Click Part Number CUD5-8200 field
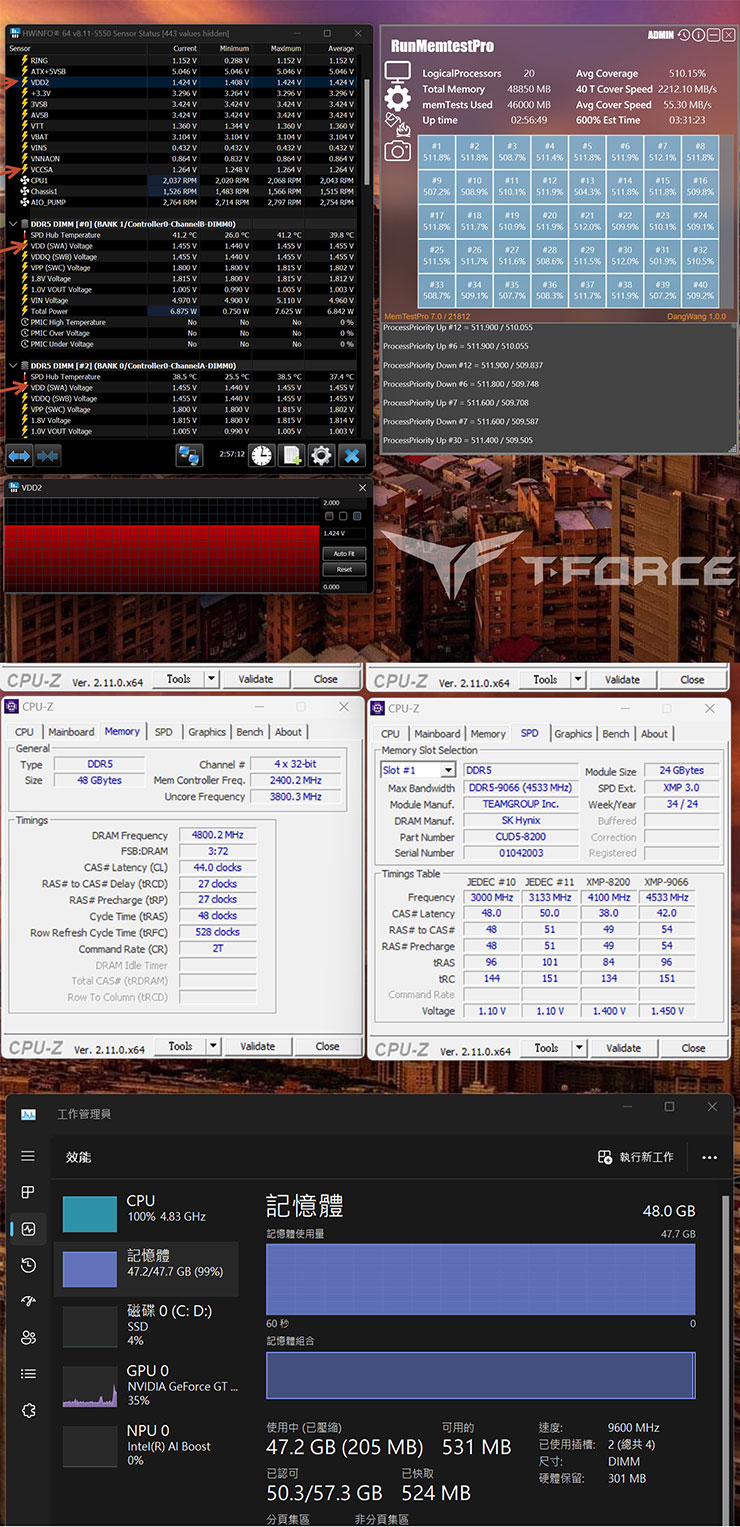Viewport: 740px width, 1527px height. click(521, 837)
